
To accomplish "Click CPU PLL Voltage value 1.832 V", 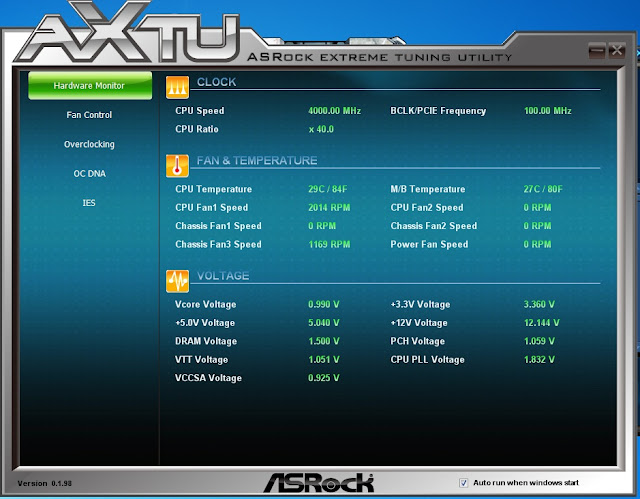I will [x=539, y=359].
